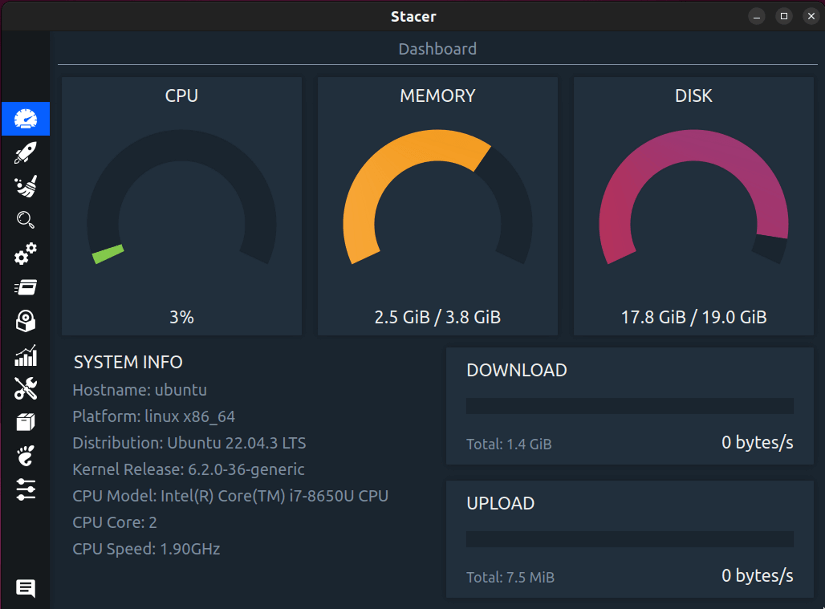Screen dimensions: 825x609
Task: Click the DISK card title
Action: tap(693, 96)
